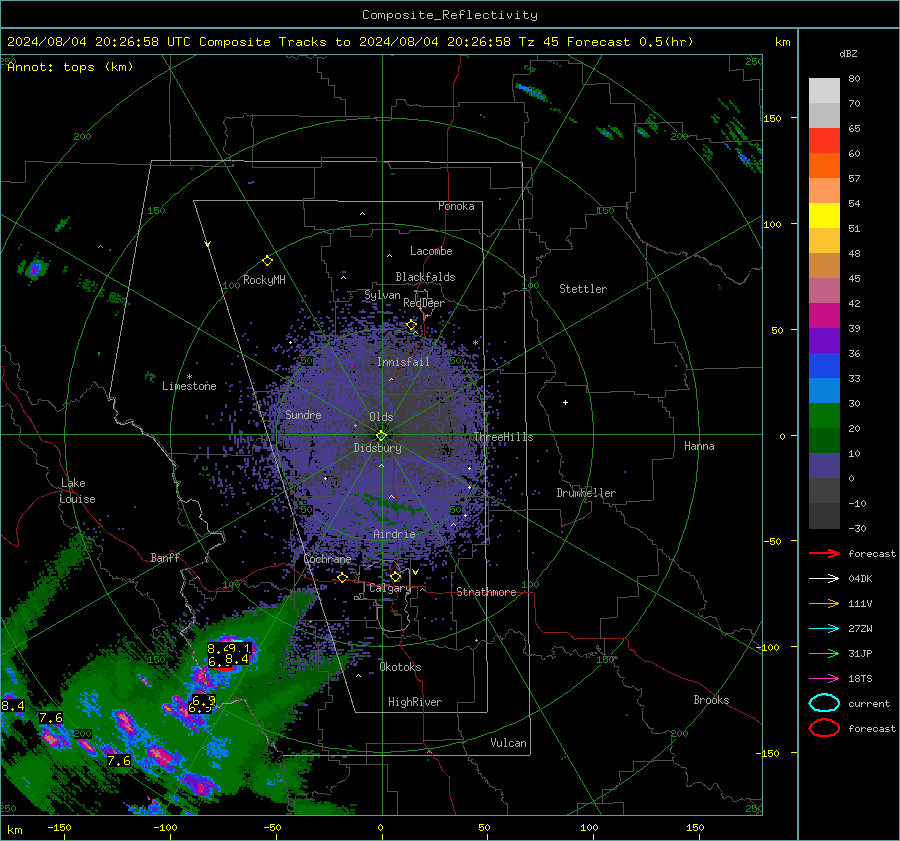Click the bright yellow dBZ scale swatch
Viewport: 900px width, 841px height.
pos(824,215)
